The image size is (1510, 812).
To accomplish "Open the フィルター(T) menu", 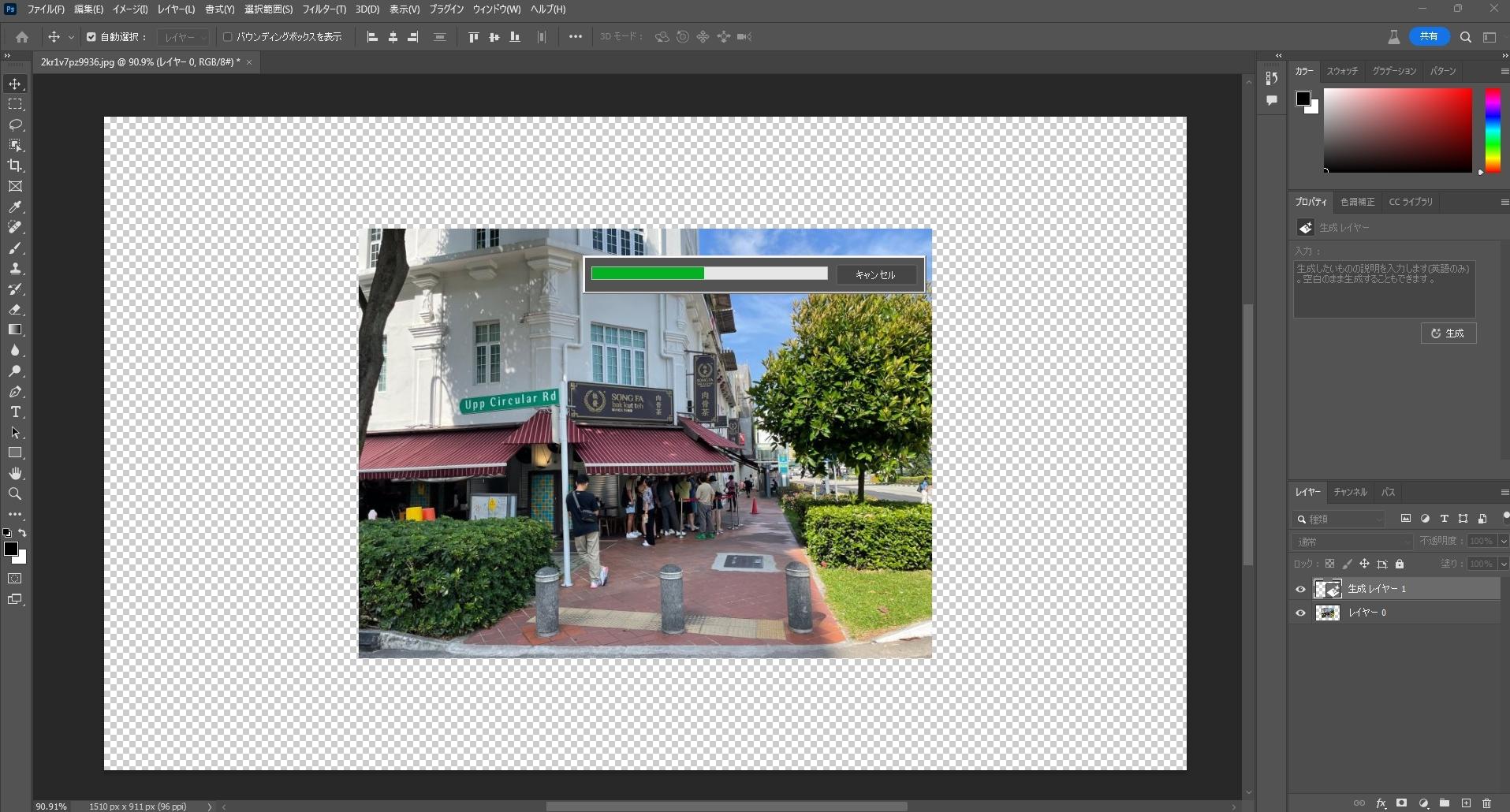I will 323,9.
